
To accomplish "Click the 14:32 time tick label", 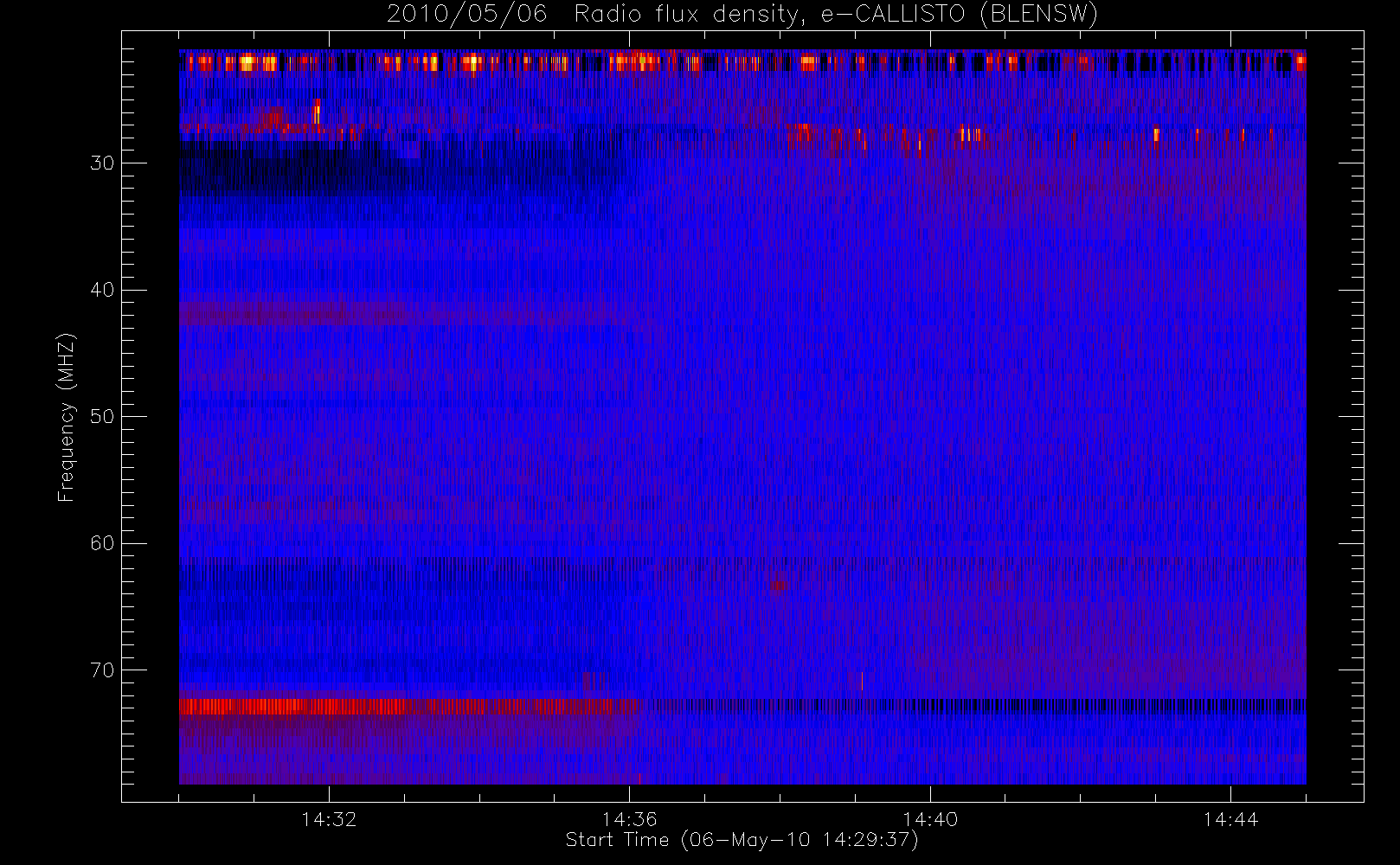I will [x=329, y=819].
